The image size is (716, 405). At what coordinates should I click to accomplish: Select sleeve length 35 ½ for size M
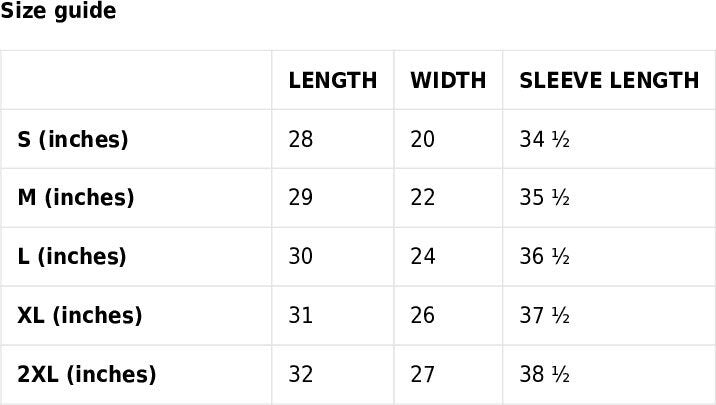click(x=544, y=198)
